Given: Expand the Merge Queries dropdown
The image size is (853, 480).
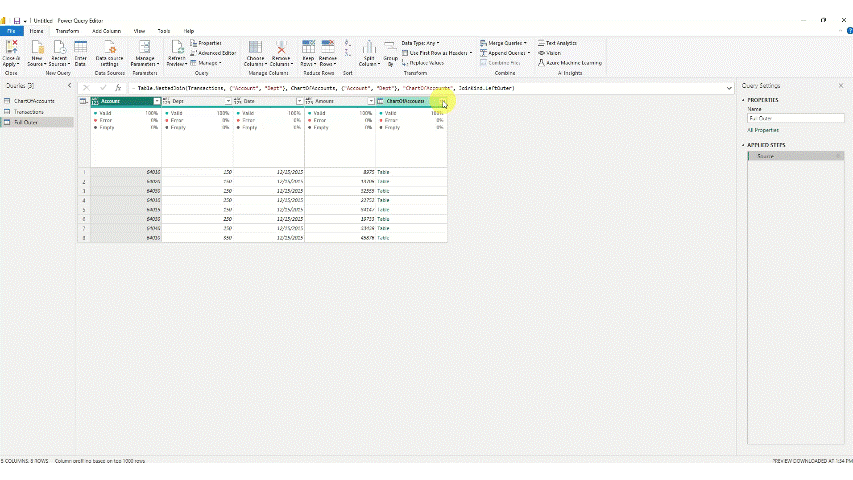Looking at the screenshot, I should pyautogui.click(x=507, y=43).
